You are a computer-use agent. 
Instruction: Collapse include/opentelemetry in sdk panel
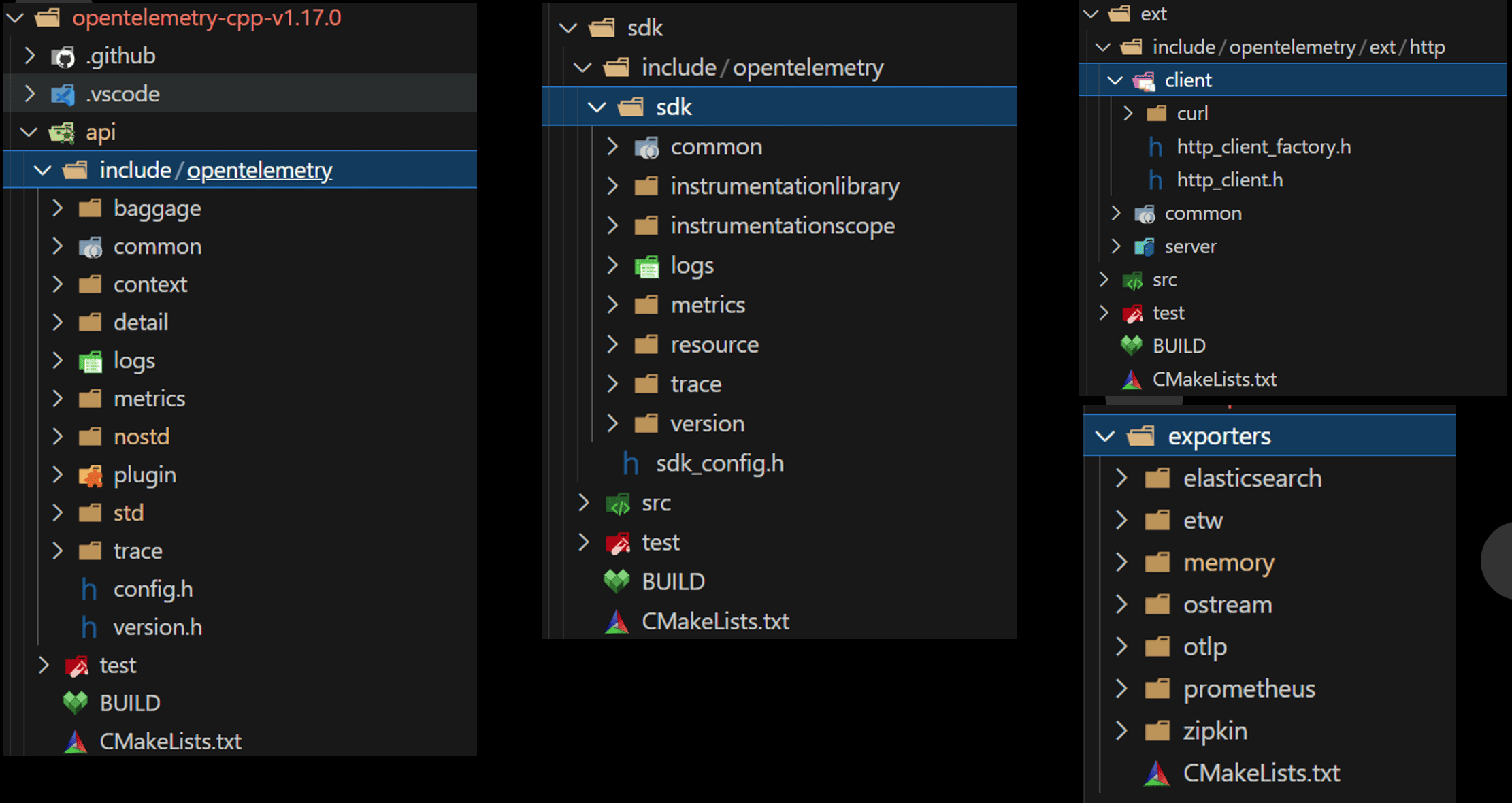[582, 67]
